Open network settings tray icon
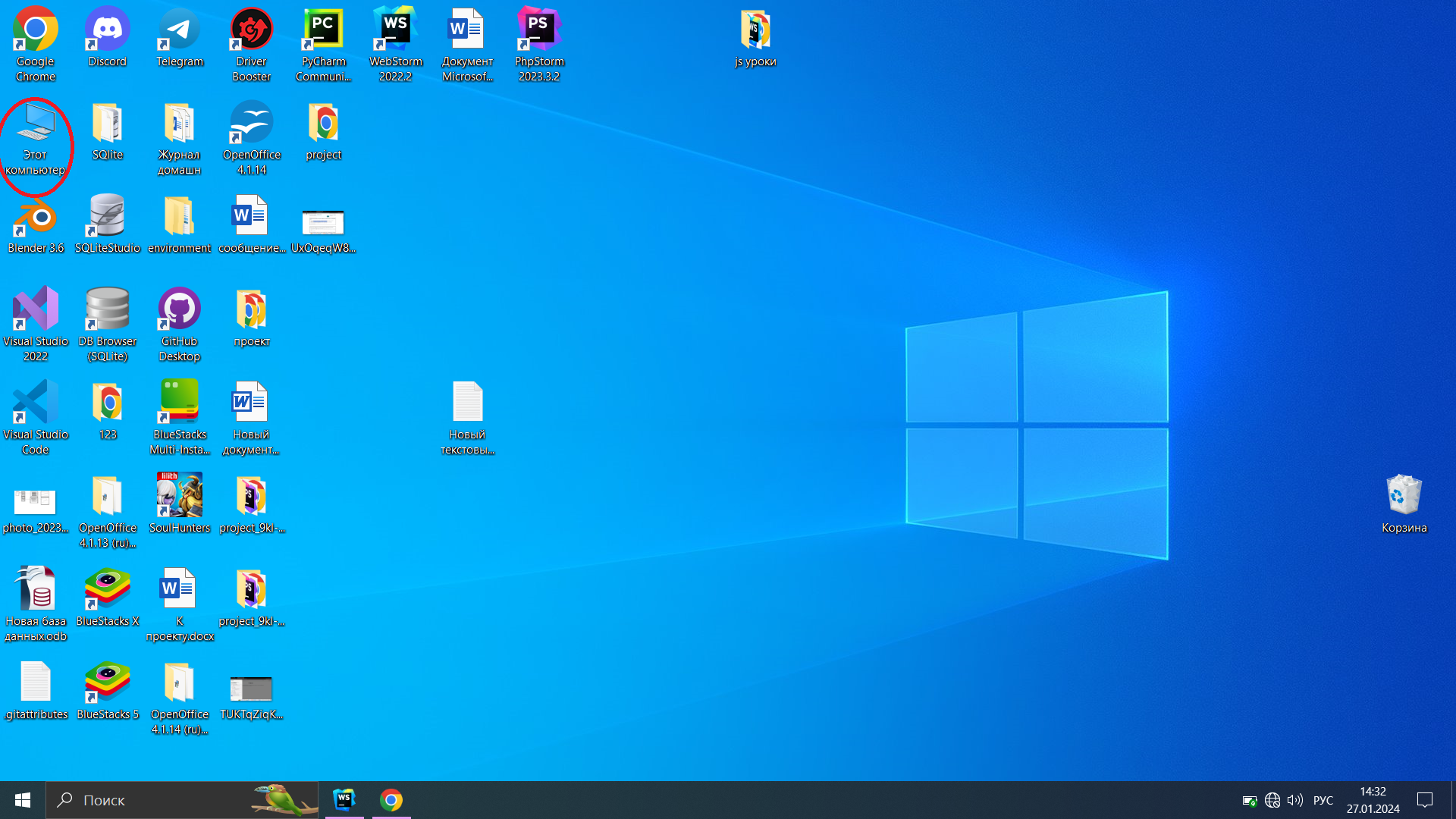Image resolution: width=1456 pixels, height=819 pixels. [x=1272, y=800]
